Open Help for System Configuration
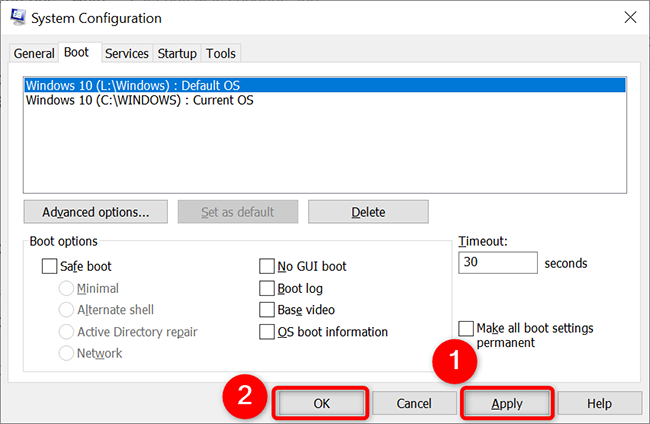The image size is (650, 424). click(x=599, y=403)
